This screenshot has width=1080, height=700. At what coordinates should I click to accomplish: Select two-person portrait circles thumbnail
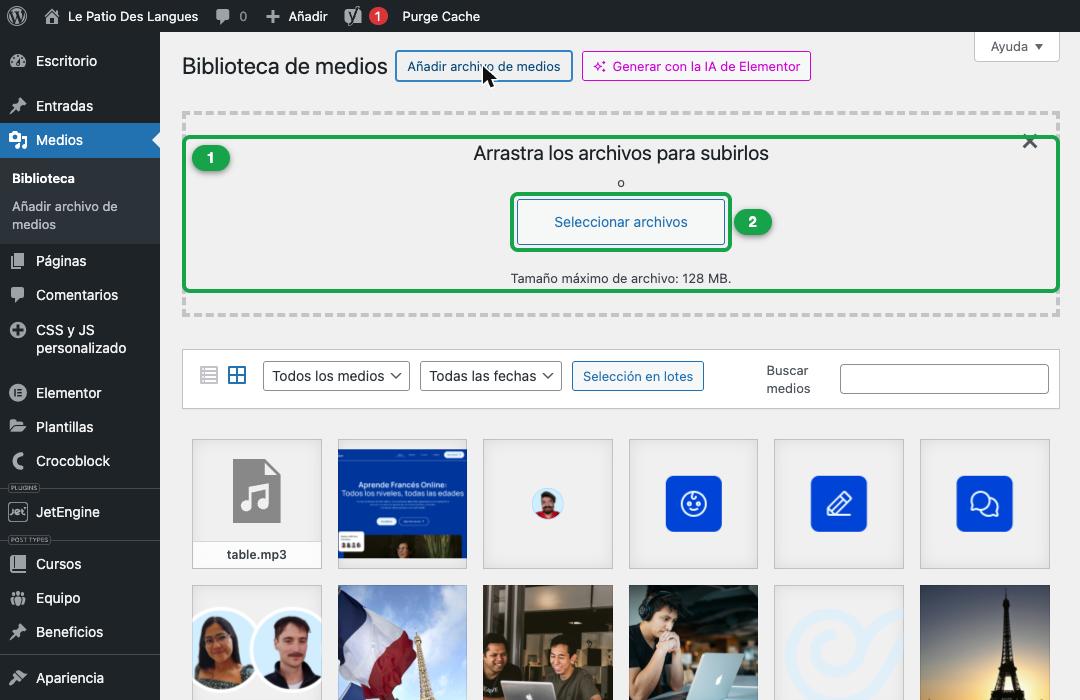click(257, 643)
